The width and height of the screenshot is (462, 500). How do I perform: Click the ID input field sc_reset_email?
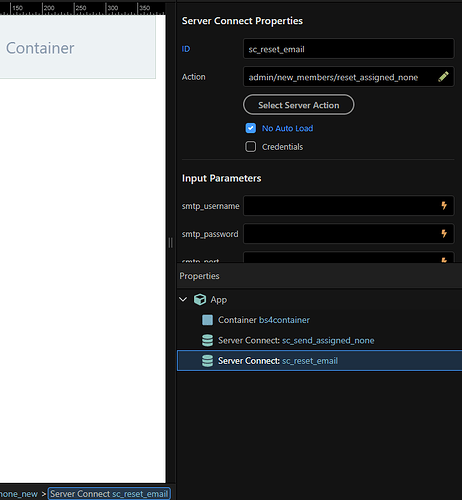348,49
